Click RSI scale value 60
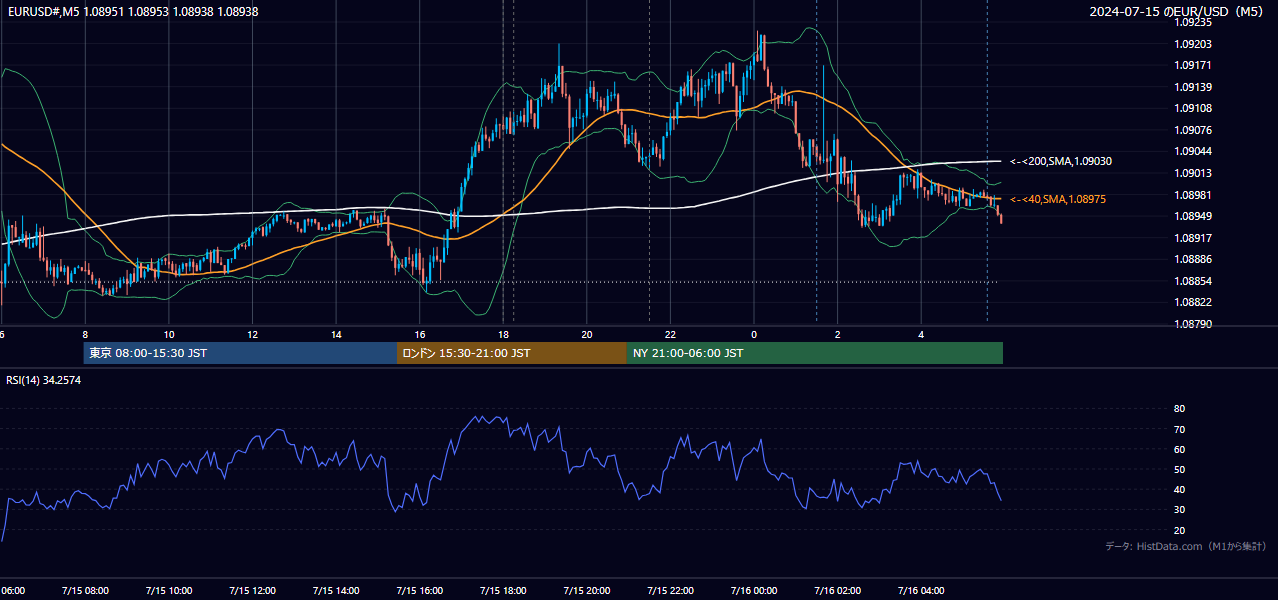1278x600 pixels. pos(1179,449)
